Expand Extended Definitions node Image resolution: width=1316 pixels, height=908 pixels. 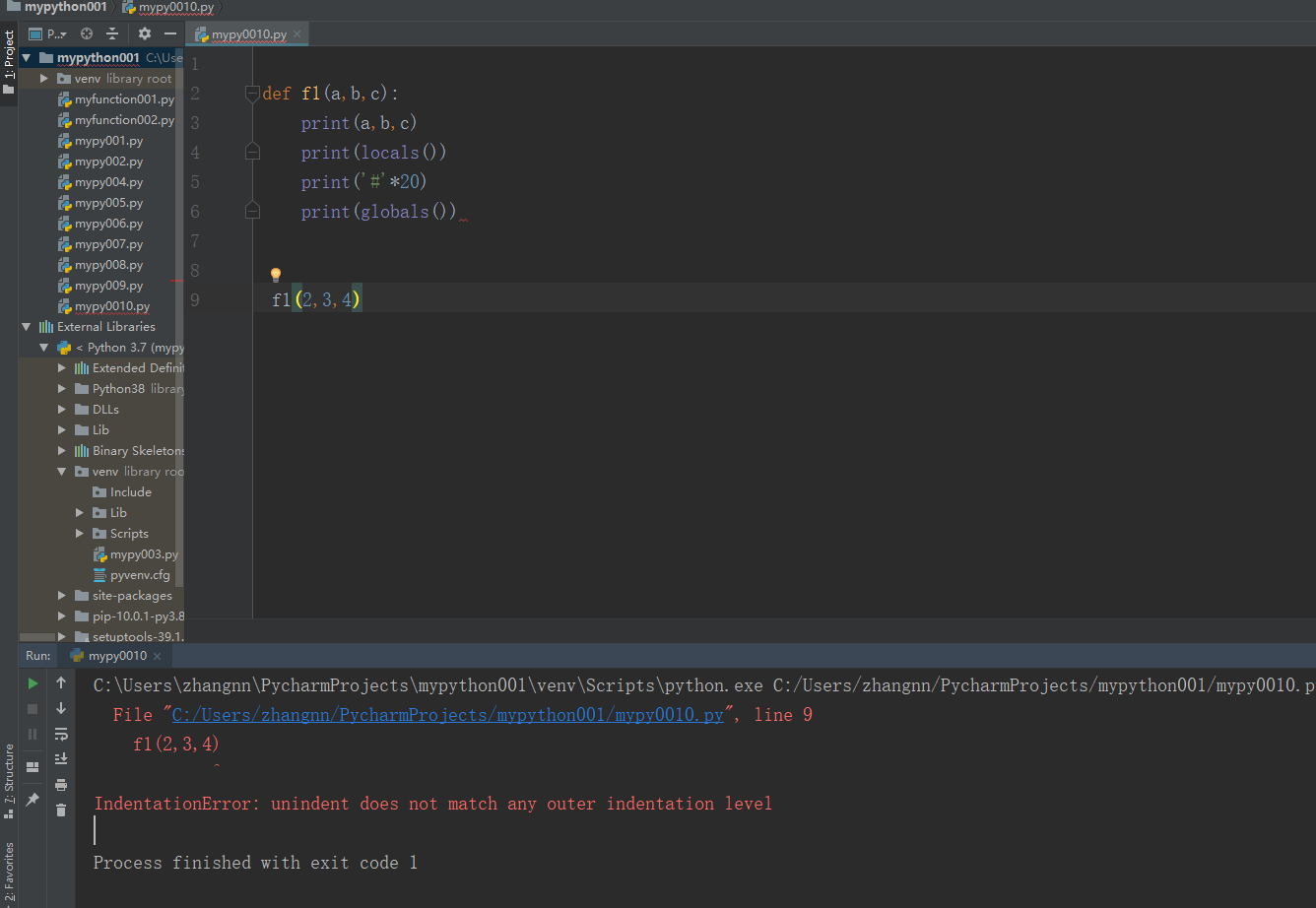(62, 368)
